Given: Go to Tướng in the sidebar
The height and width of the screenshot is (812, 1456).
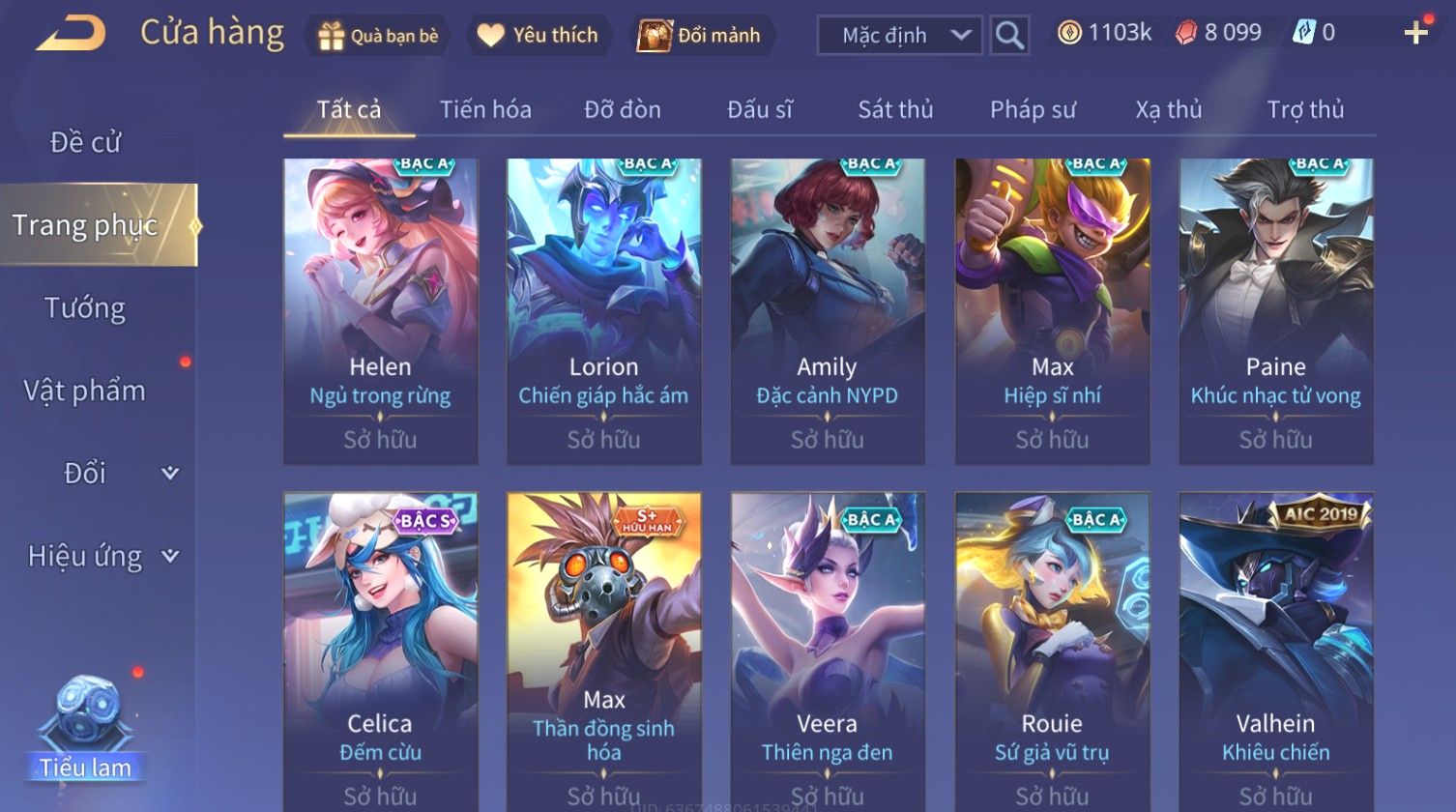Looking at the screenshot, I should (85, 308).
